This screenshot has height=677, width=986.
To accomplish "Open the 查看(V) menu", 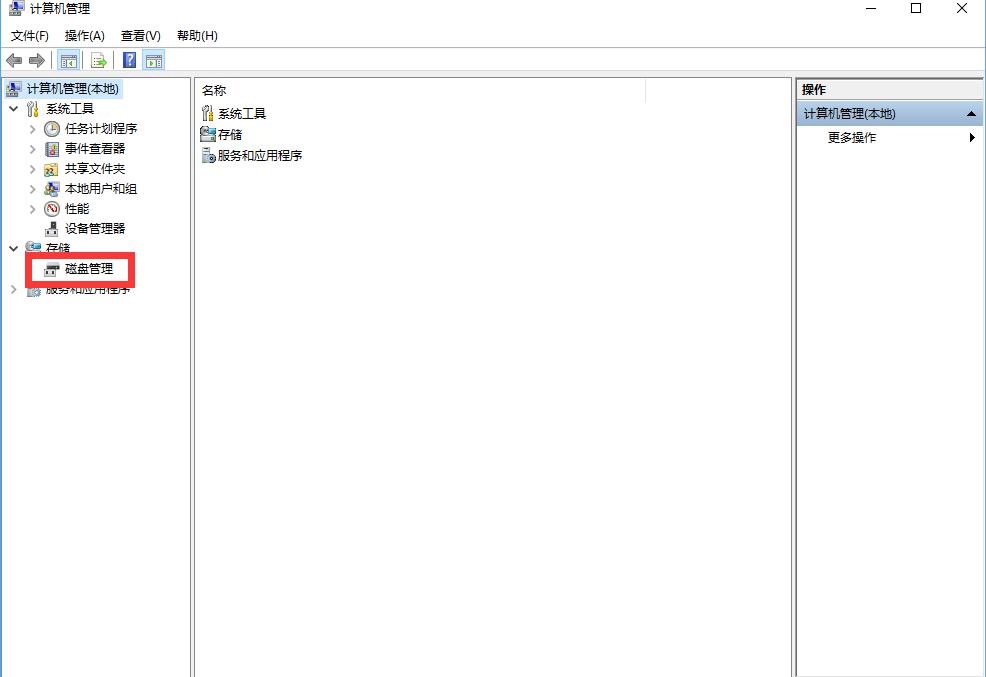I will click(140, 36).
